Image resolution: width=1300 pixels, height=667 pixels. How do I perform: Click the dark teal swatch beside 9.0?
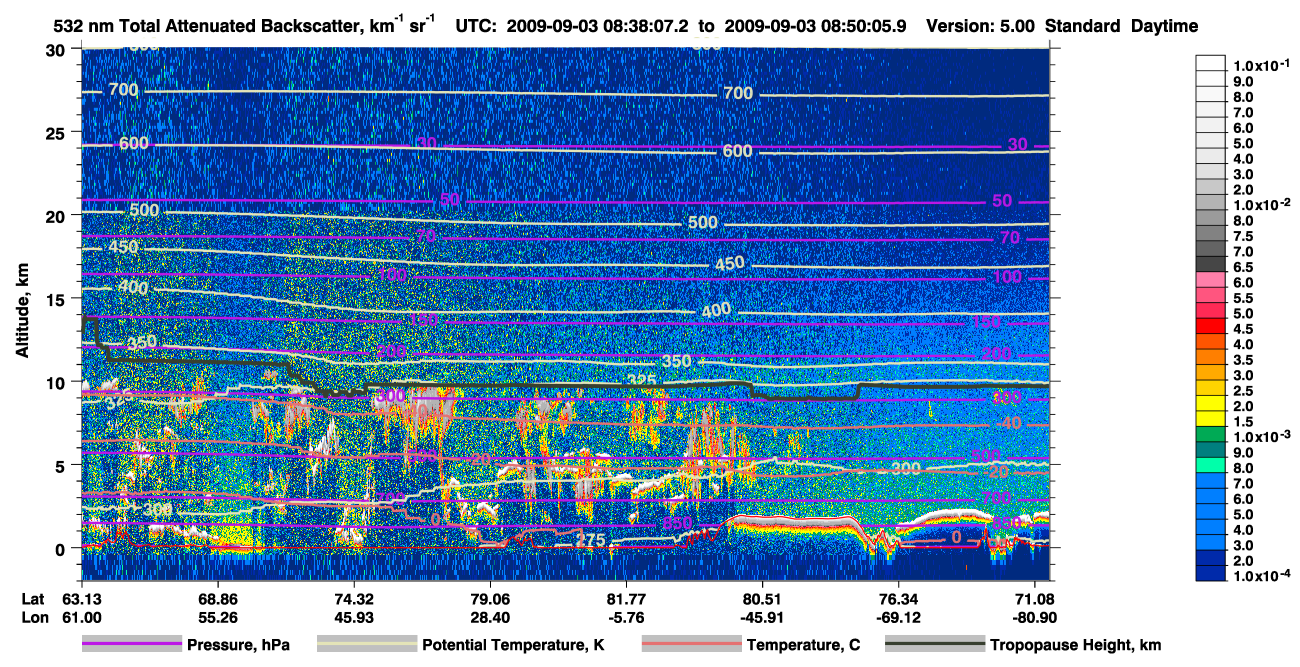pyautogui.click(x=1210, y=450)
